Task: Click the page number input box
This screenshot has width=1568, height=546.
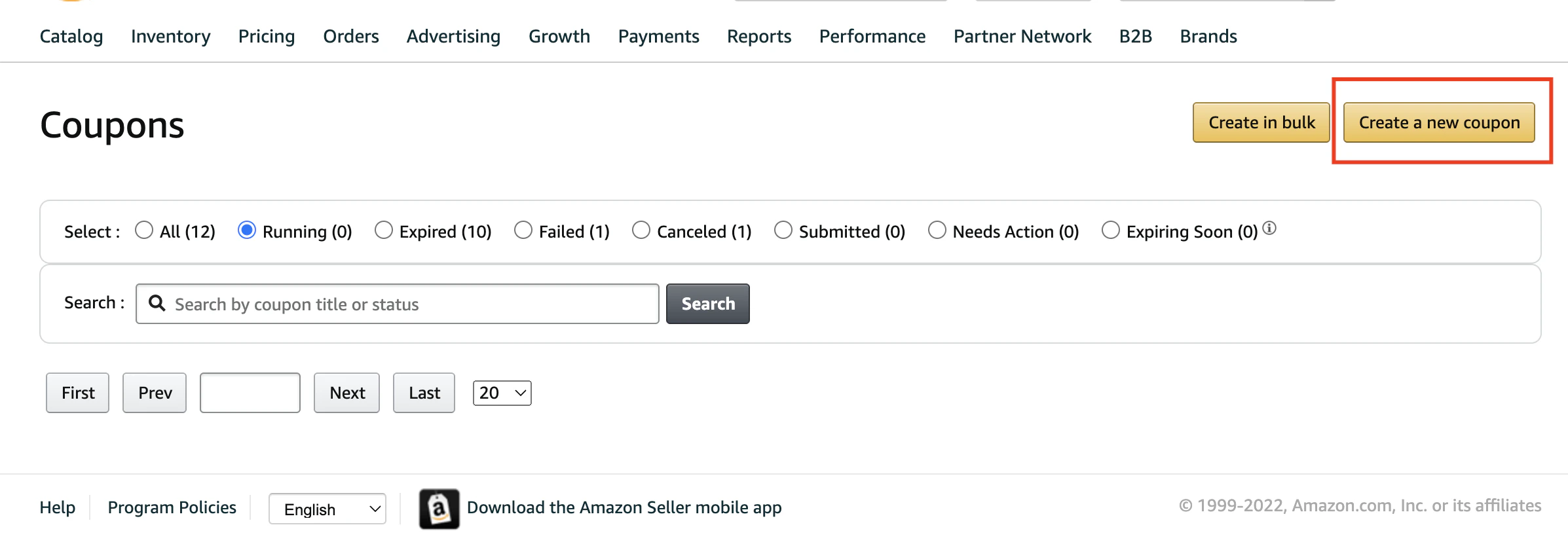Action: tap(250, 393)
